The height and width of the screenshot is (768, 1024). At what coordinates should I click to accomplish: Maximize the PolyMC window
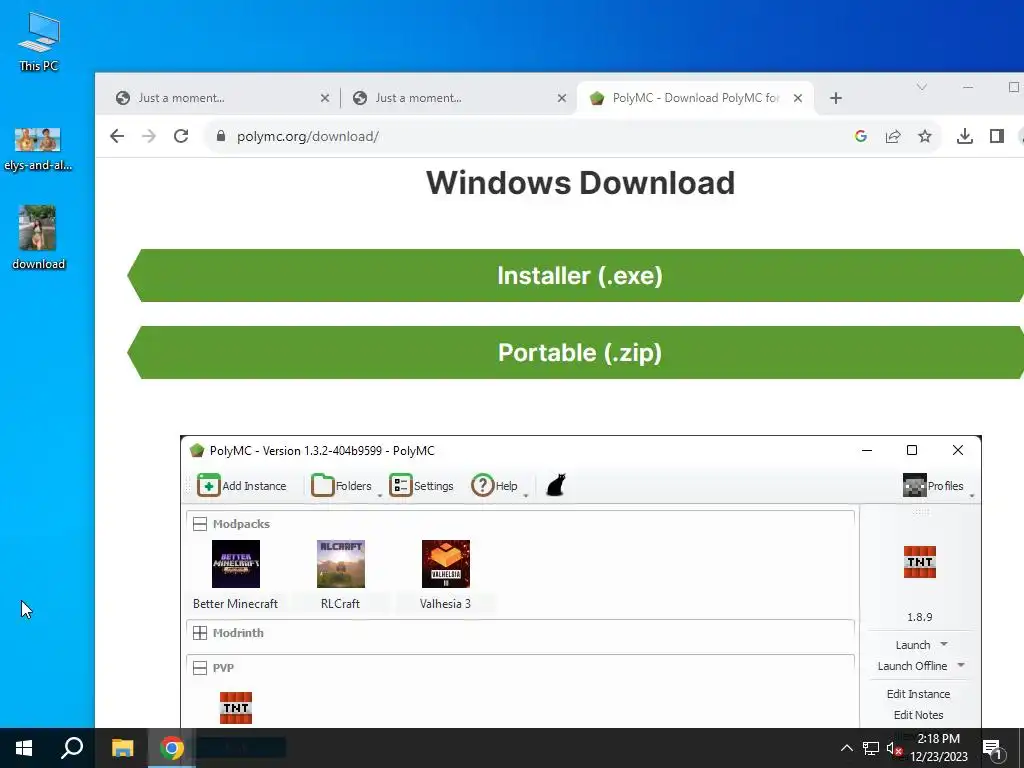click(912, 450)
